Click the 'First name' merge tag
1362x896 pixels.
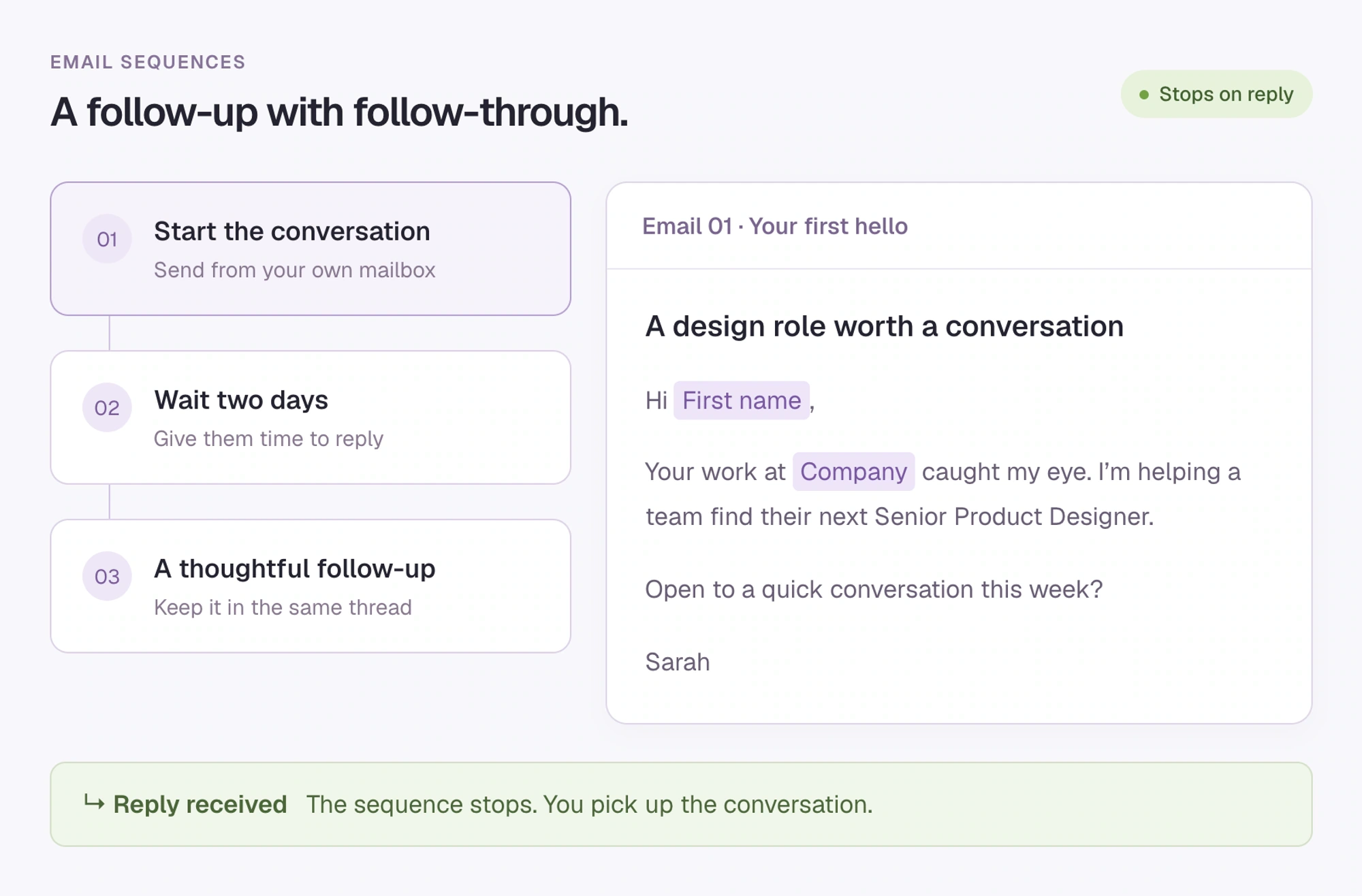coord(742,400)
